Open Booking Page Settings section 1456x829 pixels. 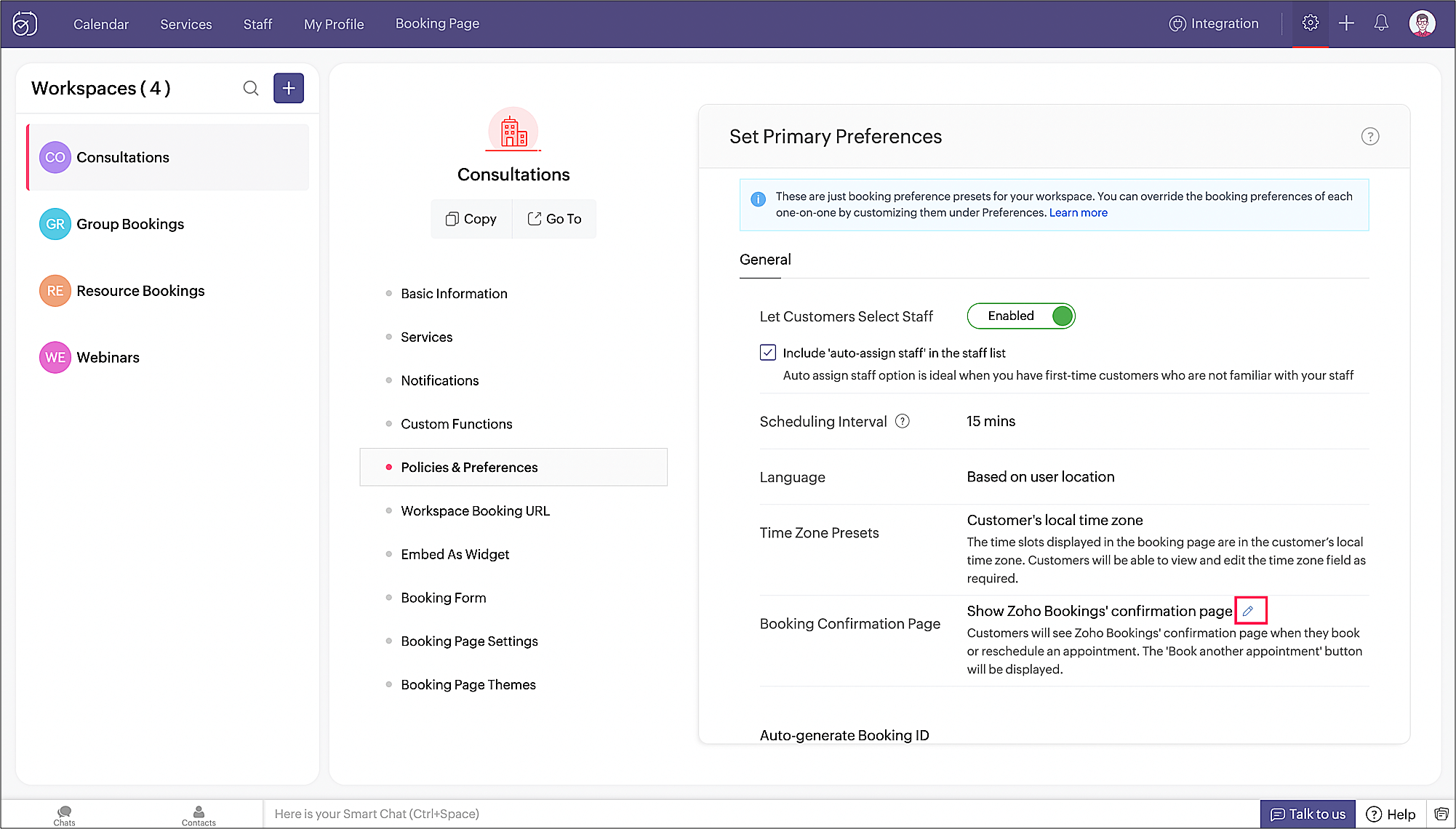point(469,641)
